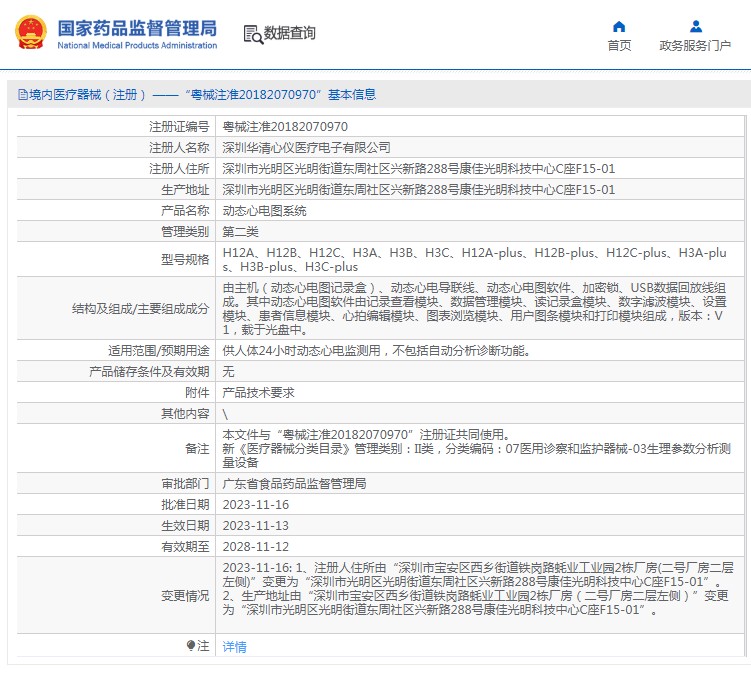This screenshot has height=673, width=751.
Task: Open the 数据查询 search icon
Action: coord(253,34)
